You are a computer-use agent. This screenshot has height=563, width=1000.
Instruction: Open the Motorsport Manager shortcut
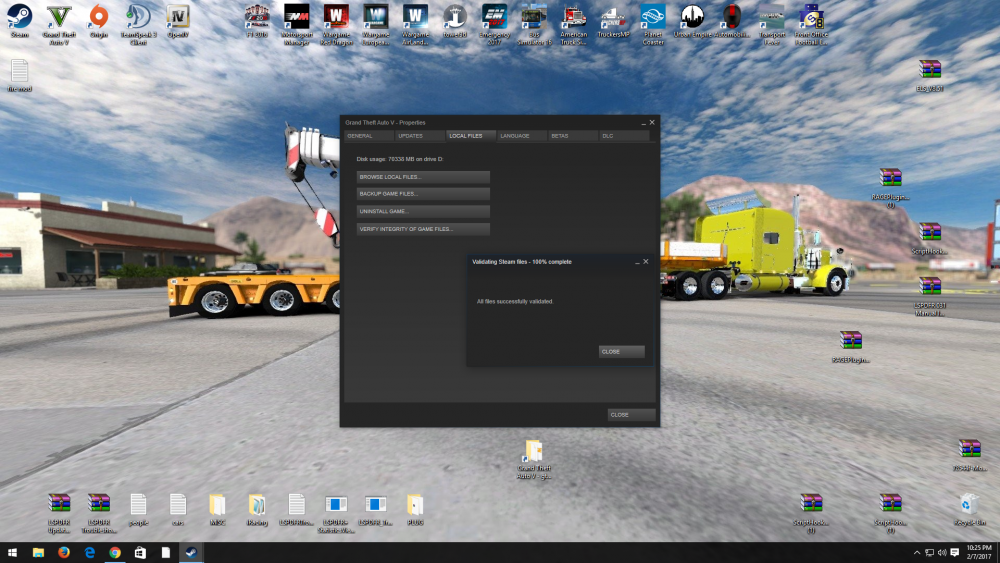(296, 24)
